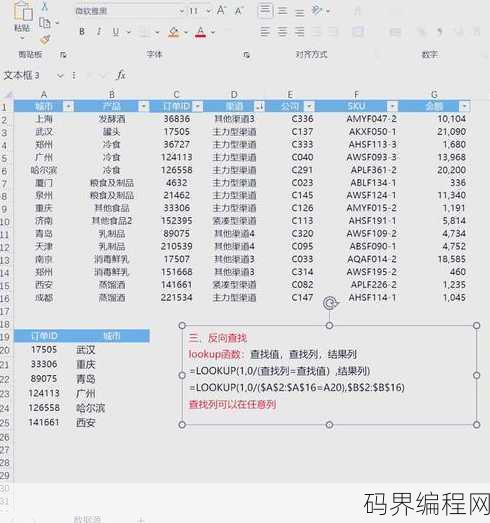
Task: Open clipboard (剪贴板) dialog launcher
Action: pyautogui.click(x=63, y=54)
